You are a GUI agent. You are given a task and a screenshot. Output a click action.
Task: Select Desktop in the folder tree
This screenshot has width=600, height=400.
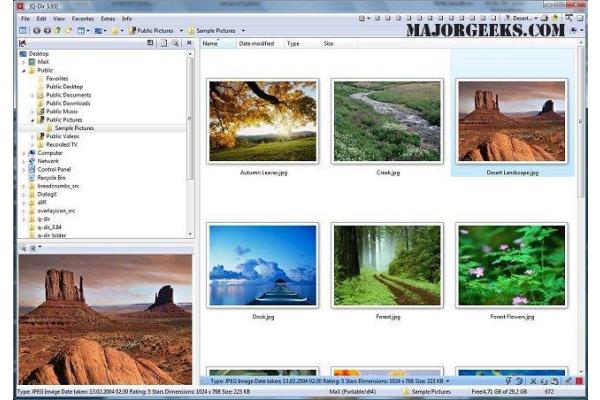click(x=39, y=54)
